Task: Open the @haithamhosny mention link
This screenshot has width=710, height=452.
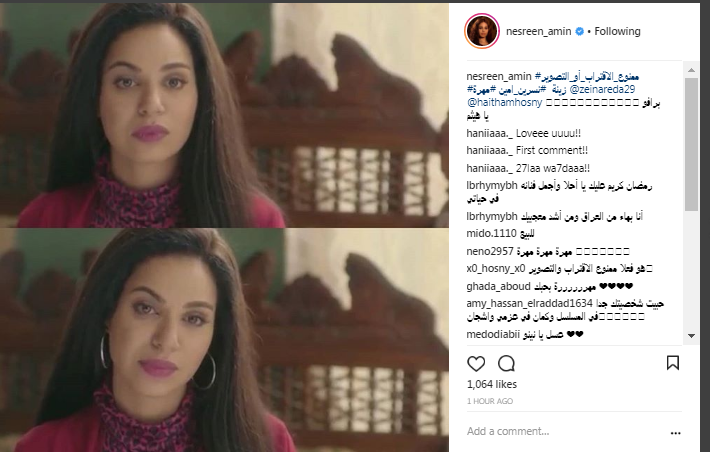Action: 504,102
